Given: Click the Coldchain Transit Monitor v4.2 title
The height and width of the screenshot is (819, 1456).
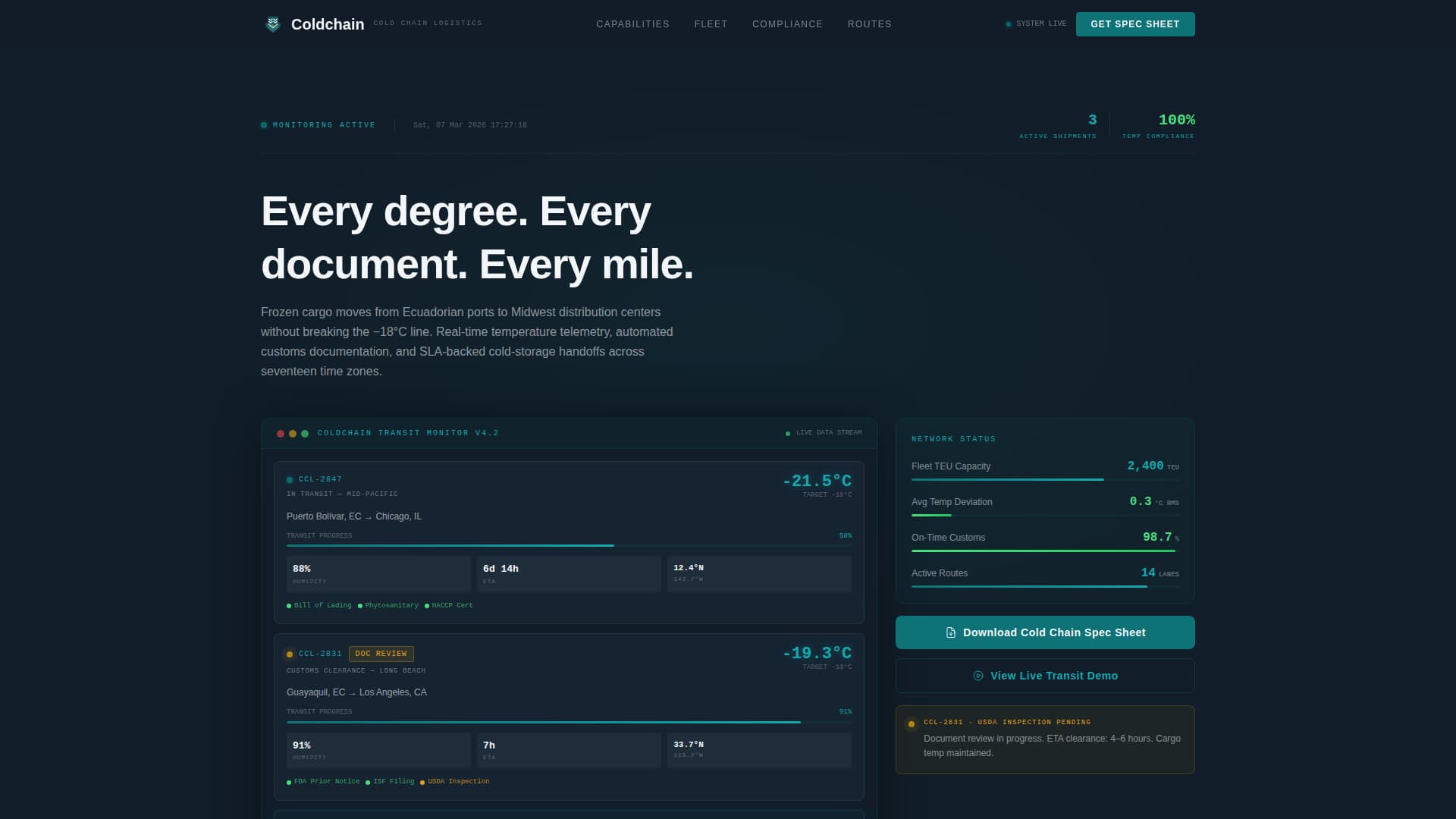Looking at the screenshot, I should click(x=408, y=433).
